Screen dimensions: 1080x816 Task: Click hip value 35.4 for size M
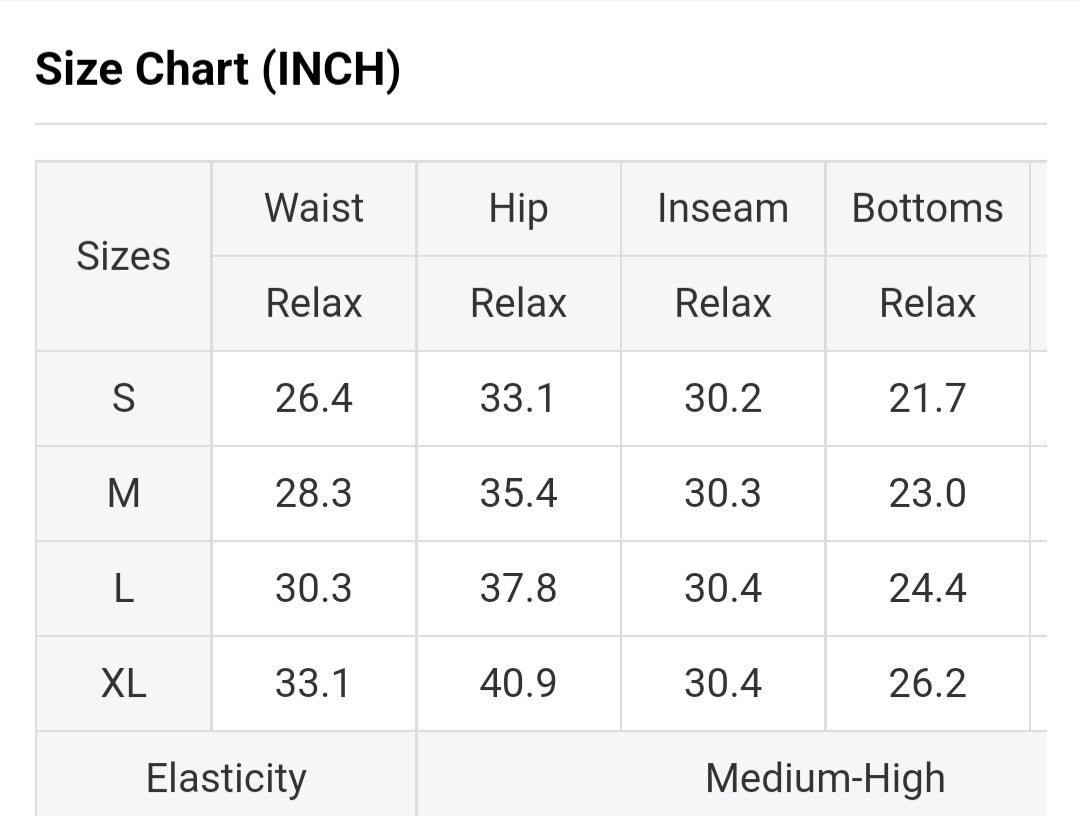(x=518, y=493)
